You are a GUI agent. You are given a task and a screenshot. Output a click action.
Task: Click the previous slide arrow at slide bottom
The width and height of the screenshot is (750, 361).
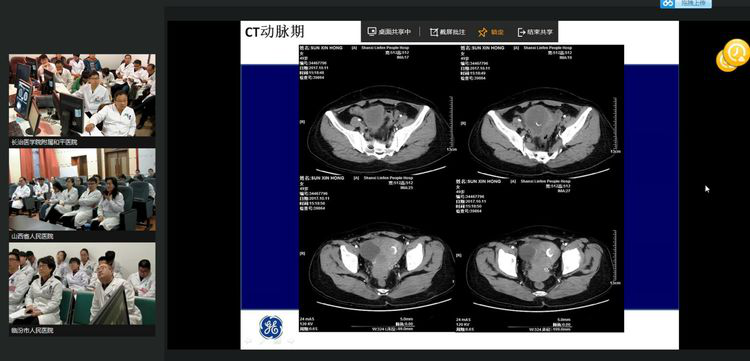pyautogui.click(x=248, y=341)
